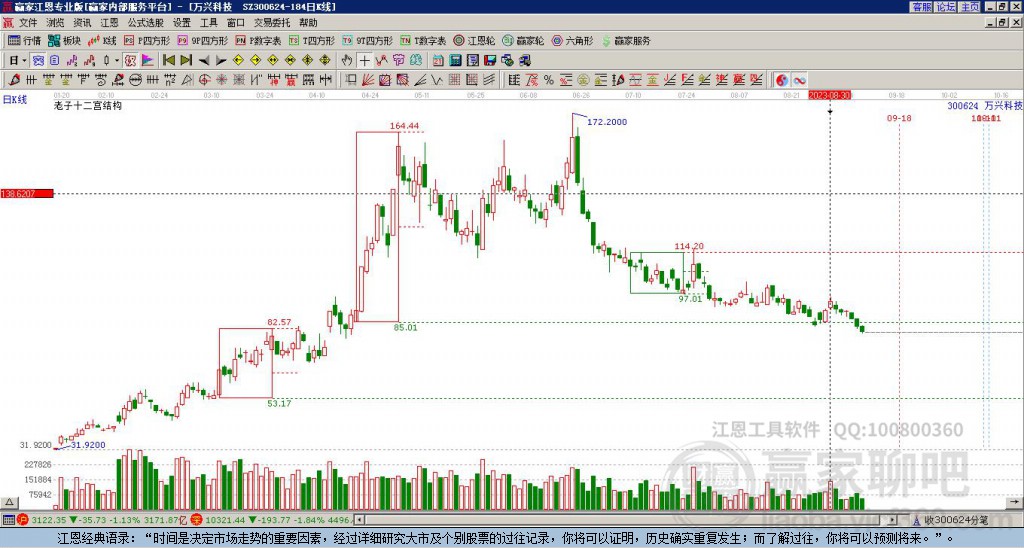Open the 行情 market quotes view
This screenshot has width=1024, height=548.
click(24, 40)
